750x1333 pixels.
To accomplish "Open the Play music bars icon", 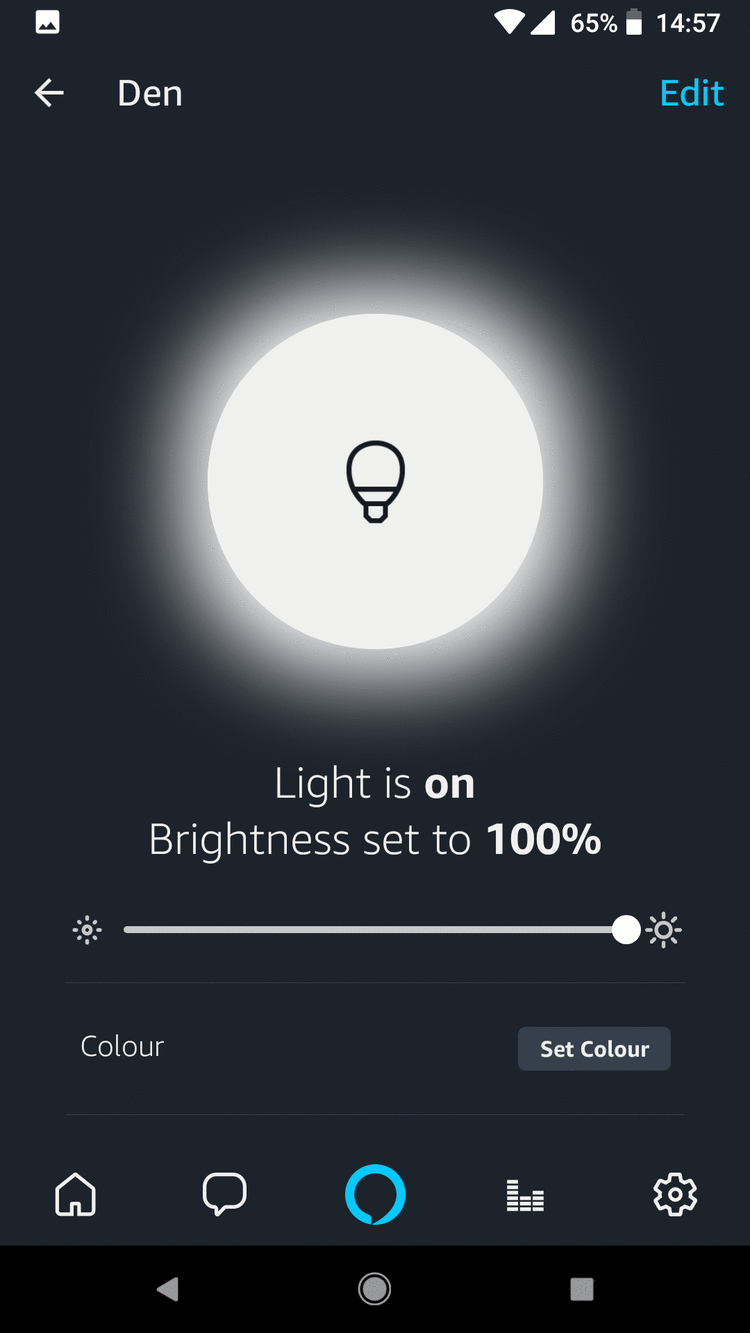I will (525, 1195).
